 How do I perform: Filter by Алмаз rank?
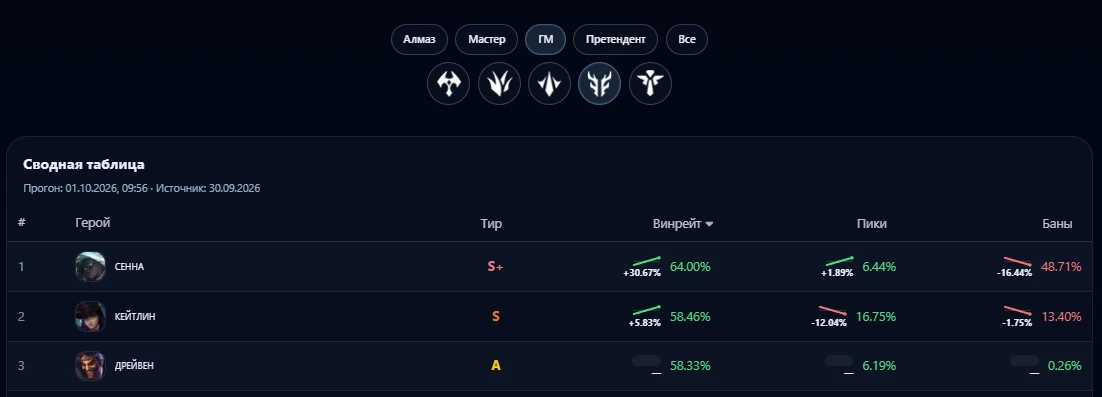(x=420, y=39)
